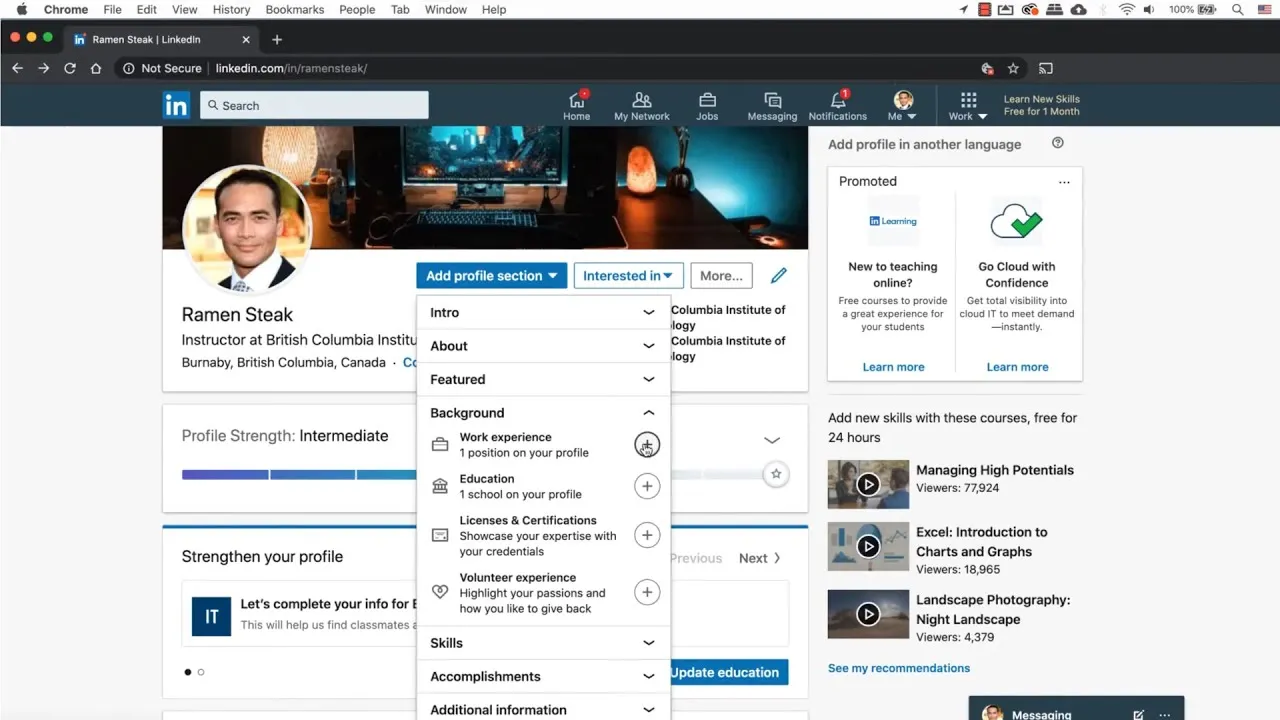The image size is (1280, 720).
Task: Open help icon beside Add profile language
Action: click(1058, 143)
